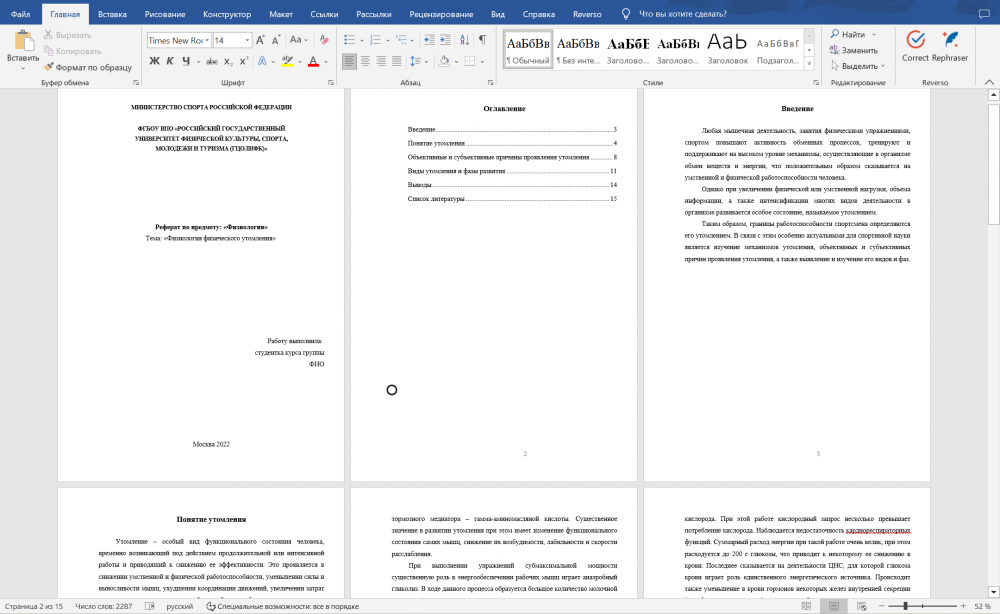
Task: Click the multilevel list icon
Action: pos(401,40)
